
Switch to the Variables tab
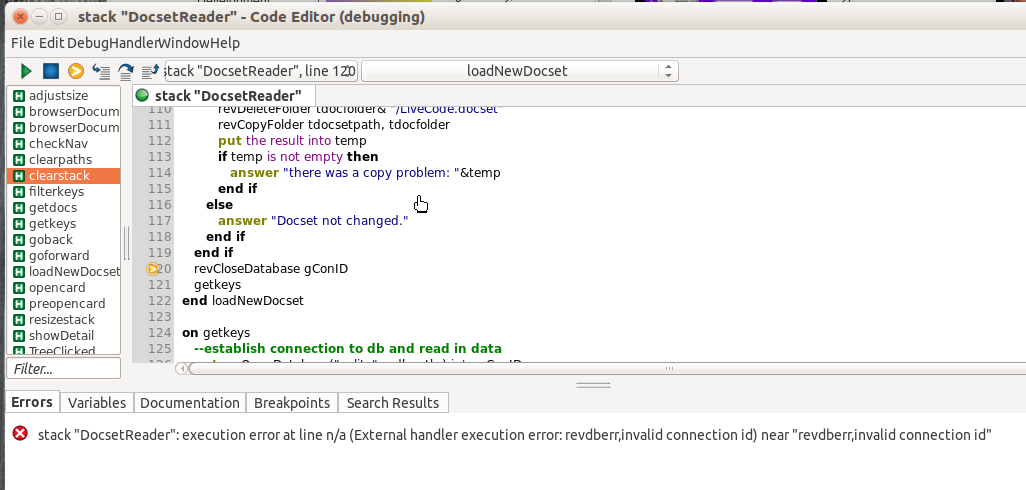[x=97, y=402]
